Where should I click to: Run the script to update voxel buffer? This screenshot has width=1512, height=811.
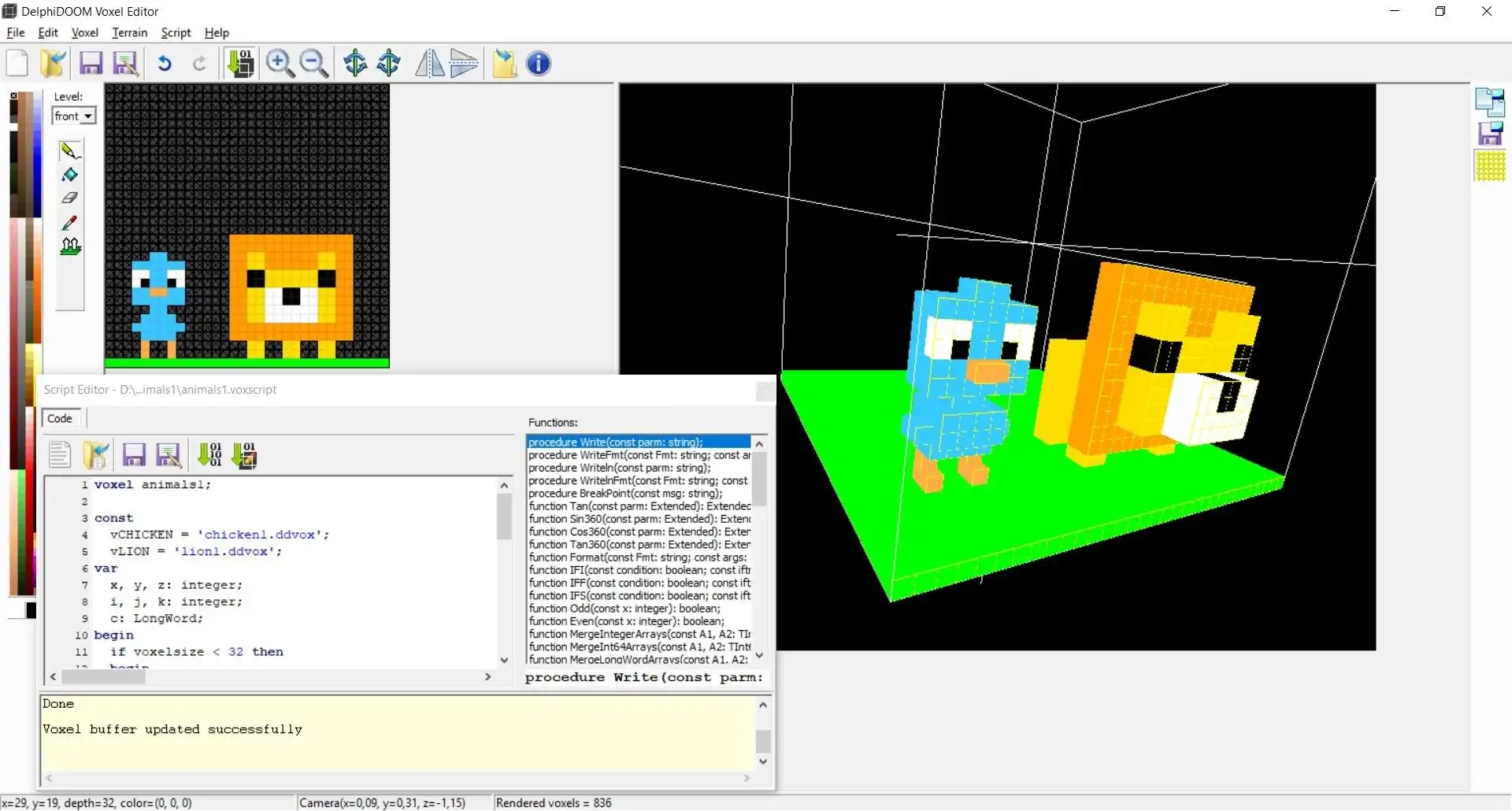pyautogui.click(x=245, y=455)
